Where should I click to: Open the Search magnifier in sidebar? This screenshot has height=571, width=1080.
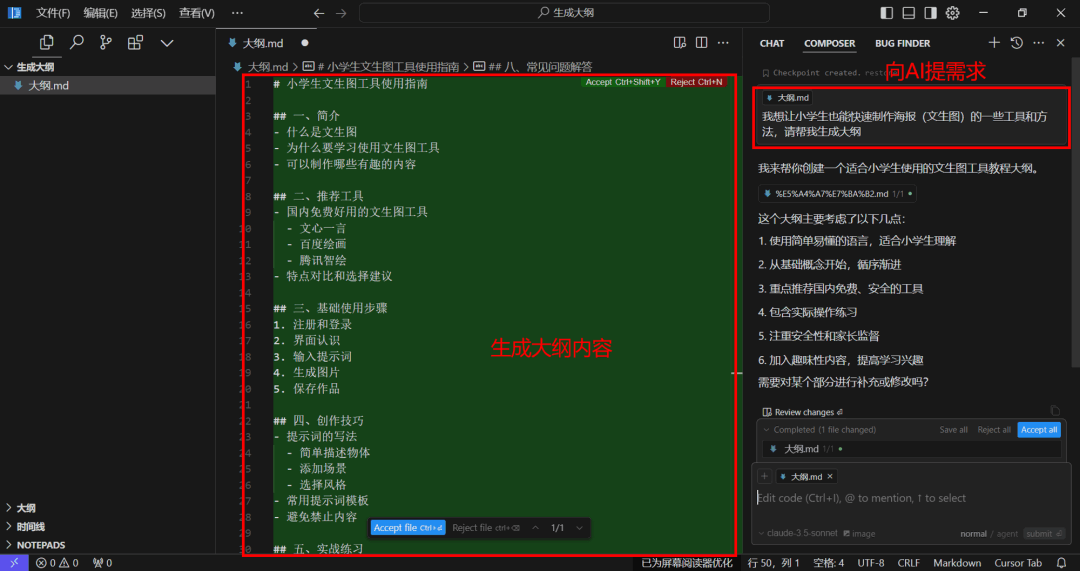[x=76, y=43]
